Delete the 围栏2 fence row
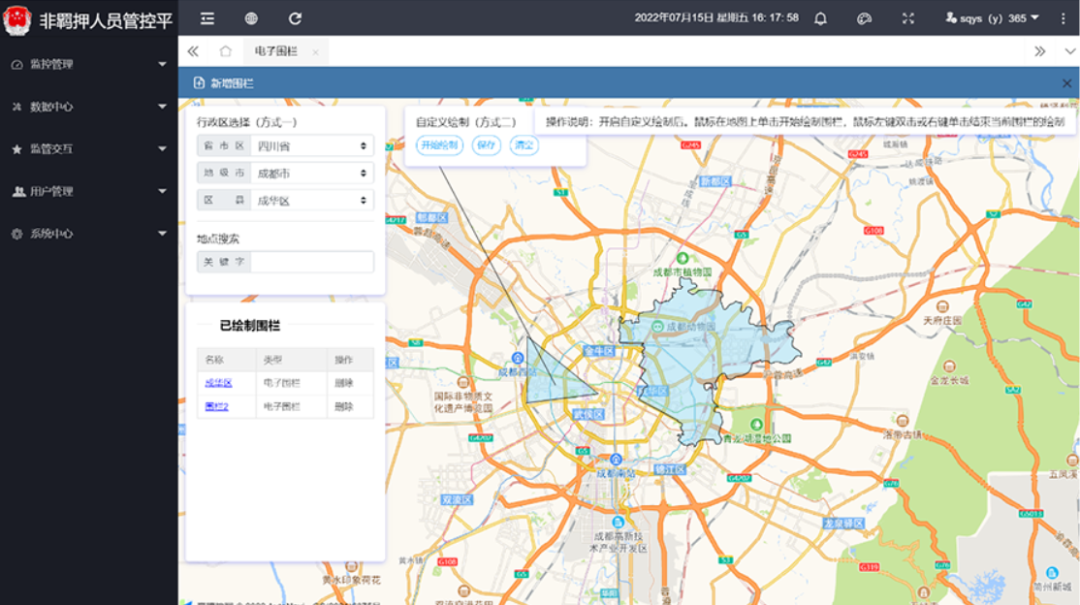The width and height of the screenshot is (1080, 605). 344,407
